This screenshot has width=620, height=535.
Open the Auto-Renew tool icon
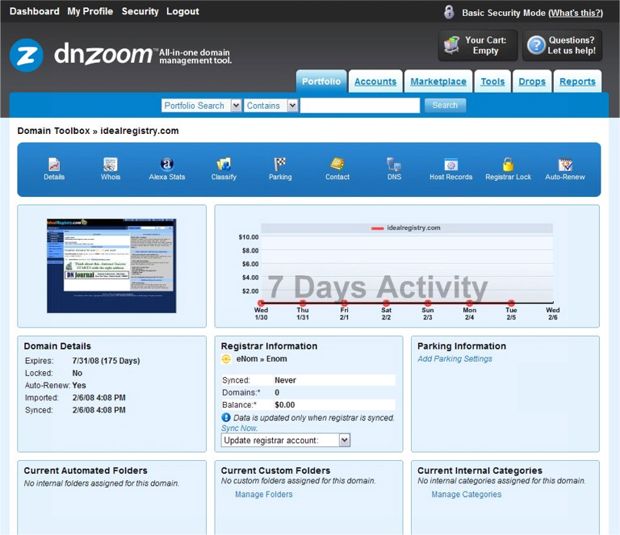[x=565, y=164]
